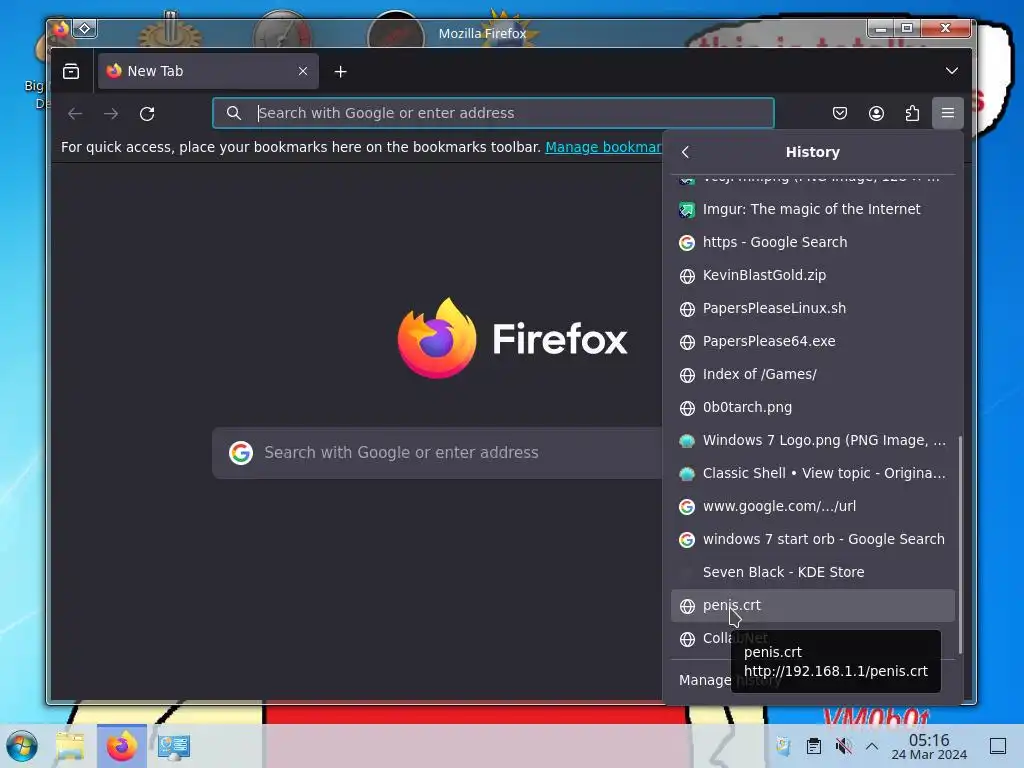Close the Mozilla Firefox window
Image resolution: width=1024 pixels, height=768 pixels.
pos(945,28)
